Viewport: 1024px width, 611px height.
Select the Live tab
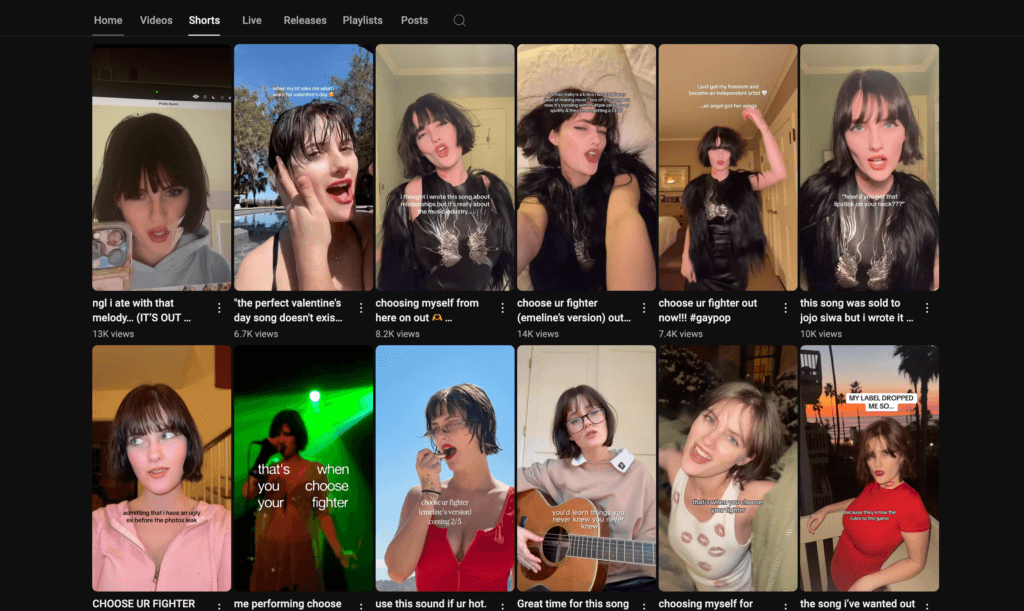252,20
